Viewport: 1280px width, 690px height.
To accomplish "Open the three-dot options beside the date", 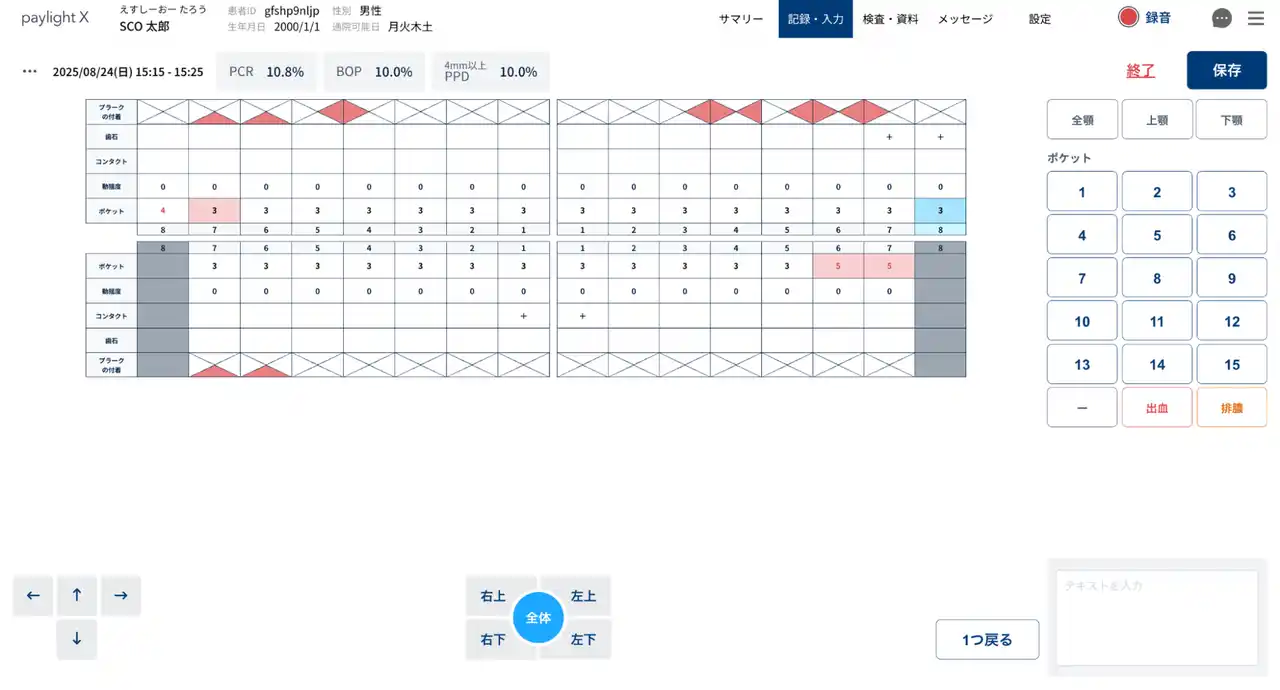I will pos(29,72).
